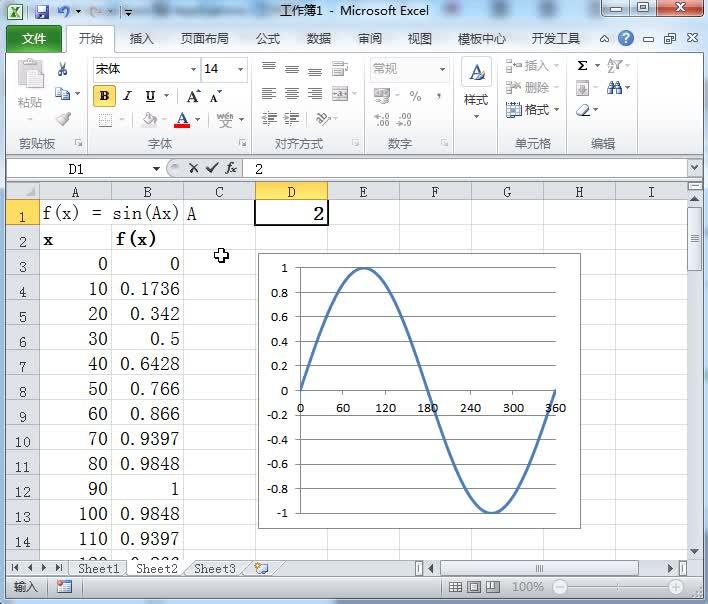Click the Undo icon in the title bar

[x=64, y=11]
